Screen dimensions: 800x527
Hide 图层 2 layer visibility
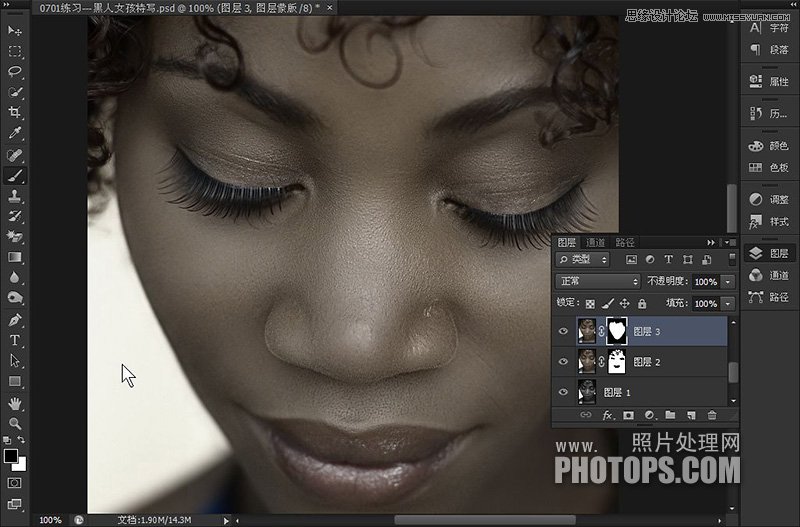[x=563, y=362]
